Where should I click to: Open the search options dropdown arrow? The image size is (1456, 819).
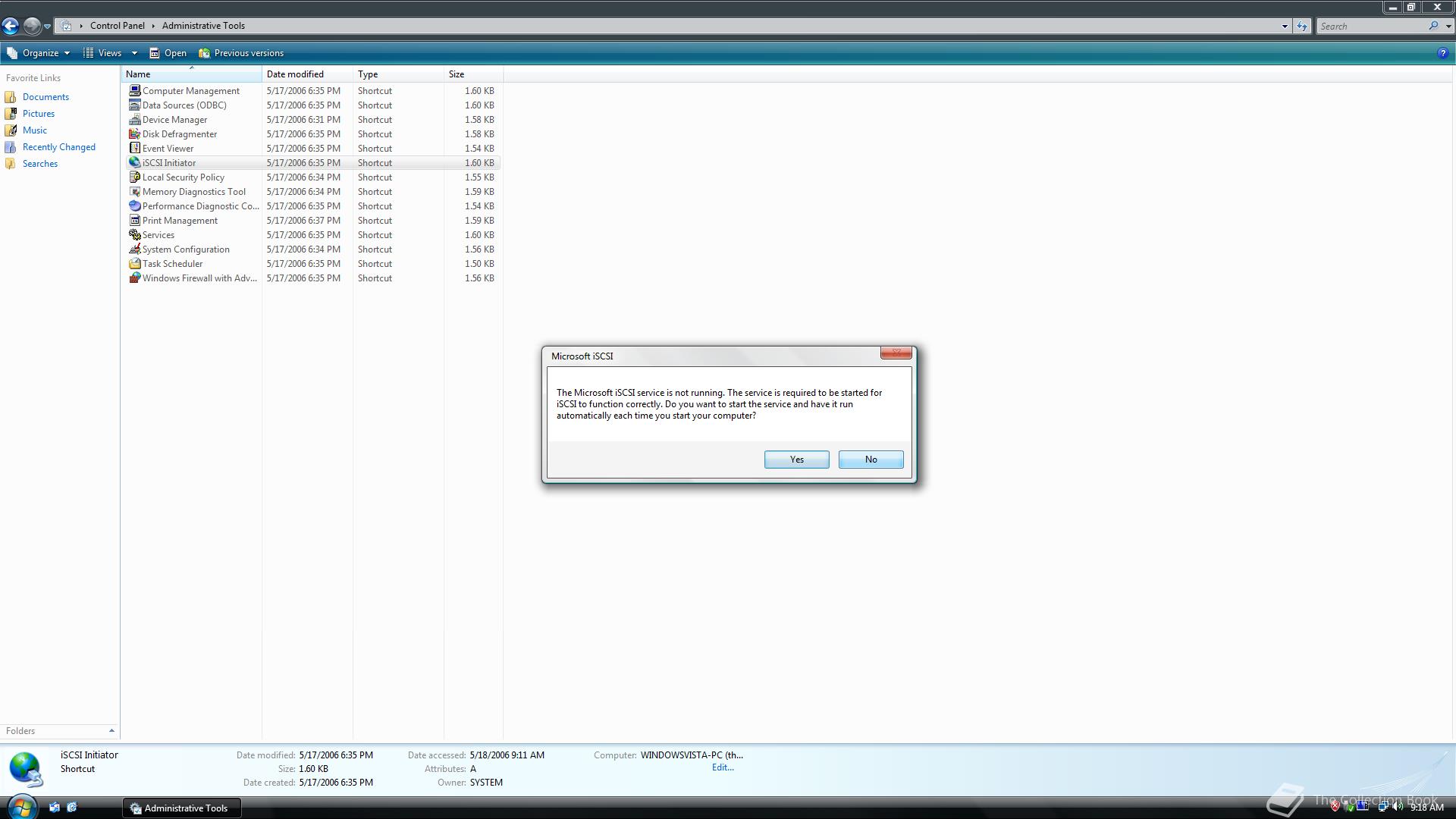click(1448, 26)
